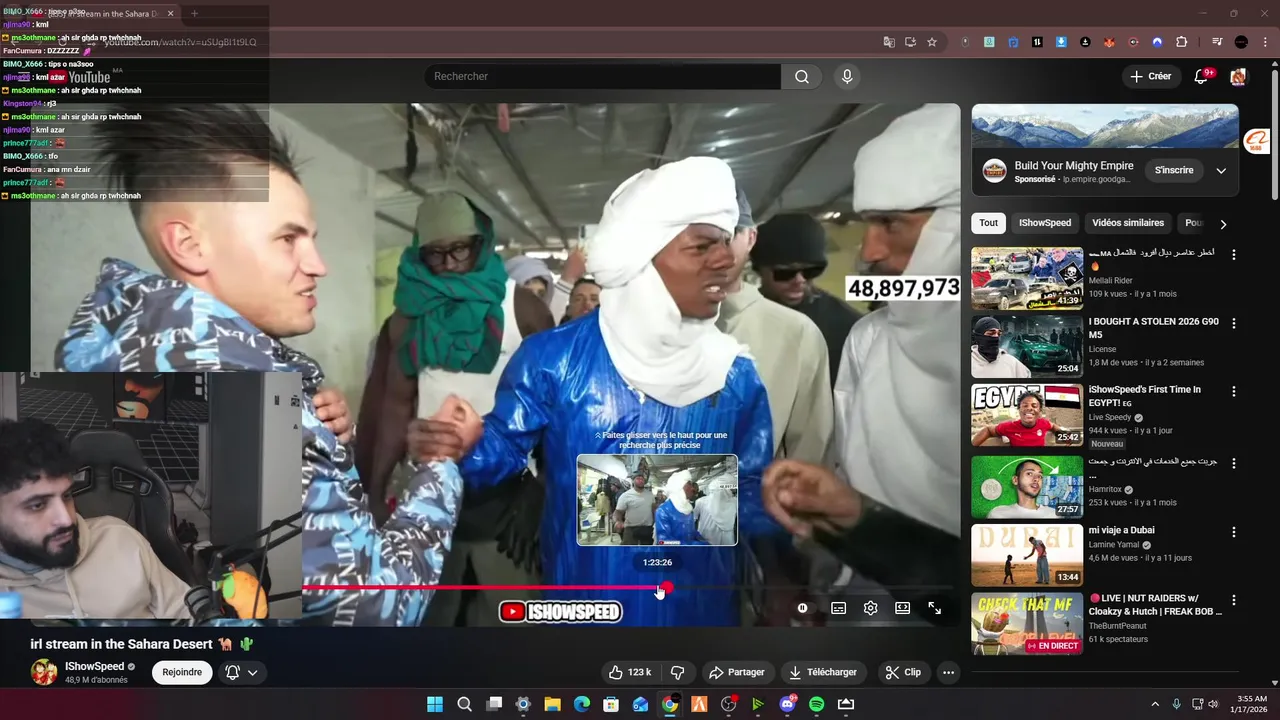Open Microsoft Edge from the taskbar
1280x720 pixels.
pyautogui.click(x=582, y=704)
